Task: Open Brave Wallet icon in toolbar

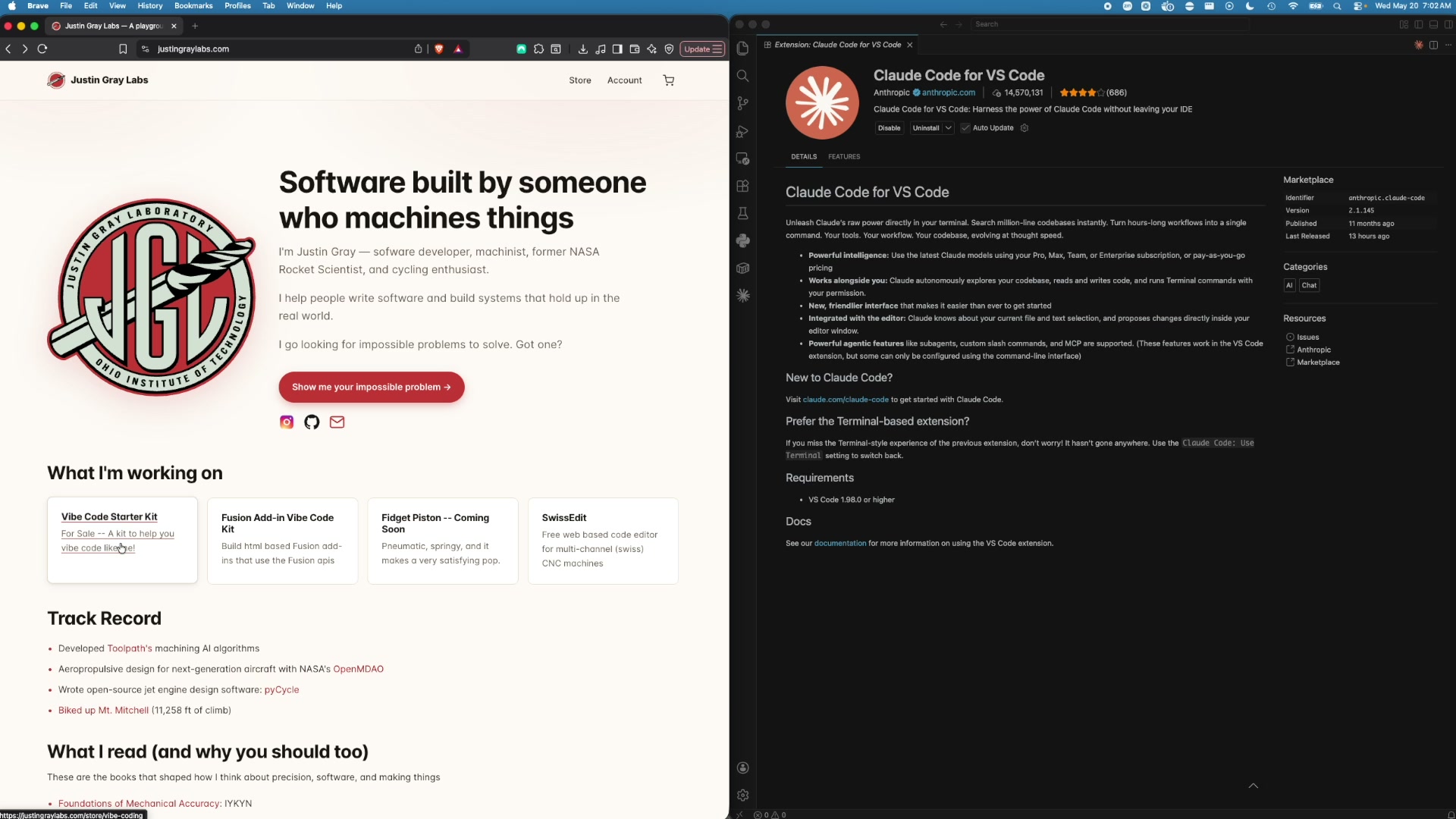Action: [x=635, y=49]
